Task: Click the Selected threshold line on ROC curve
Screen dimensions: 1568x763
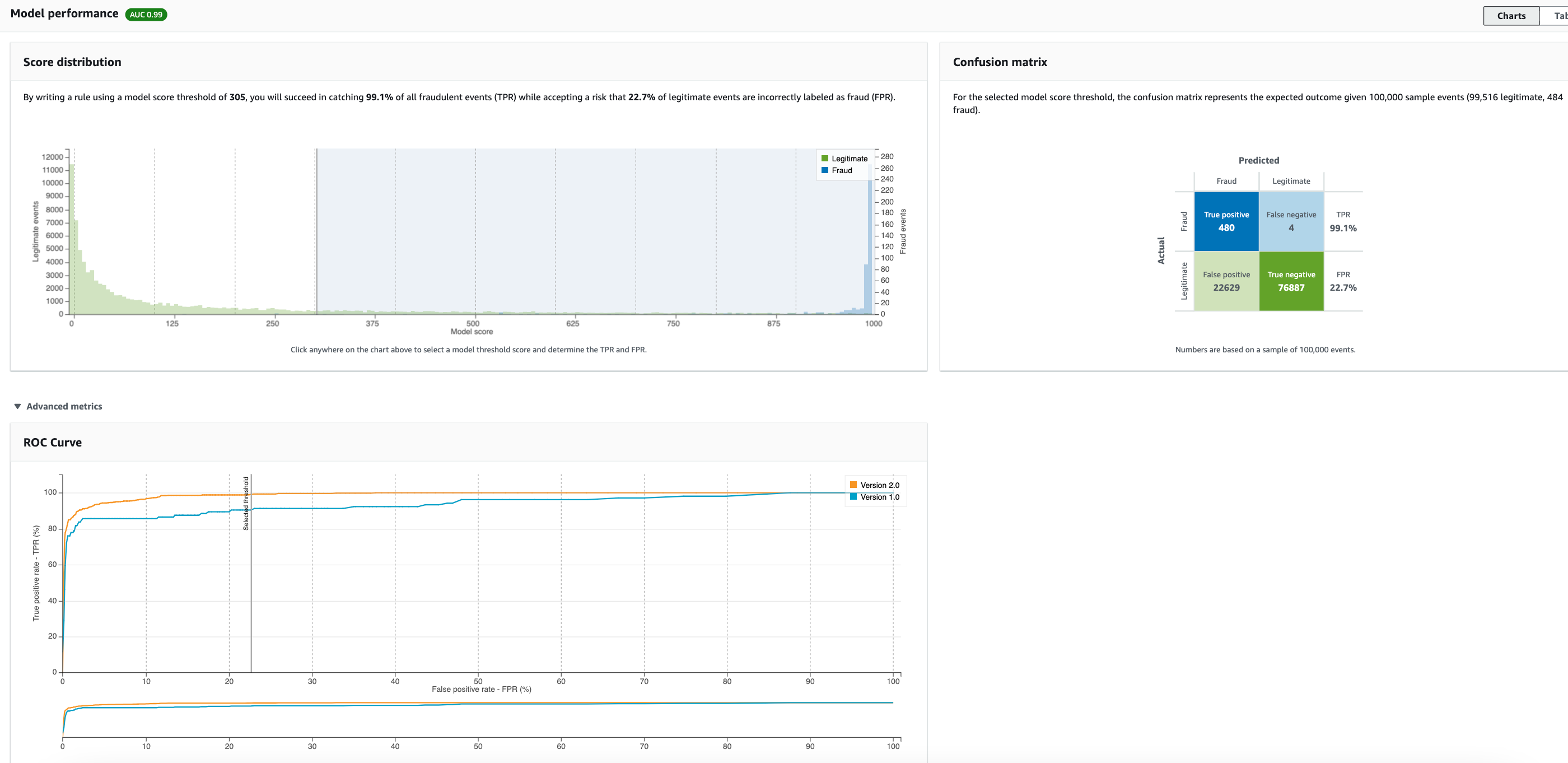Action: click(251, 585)
